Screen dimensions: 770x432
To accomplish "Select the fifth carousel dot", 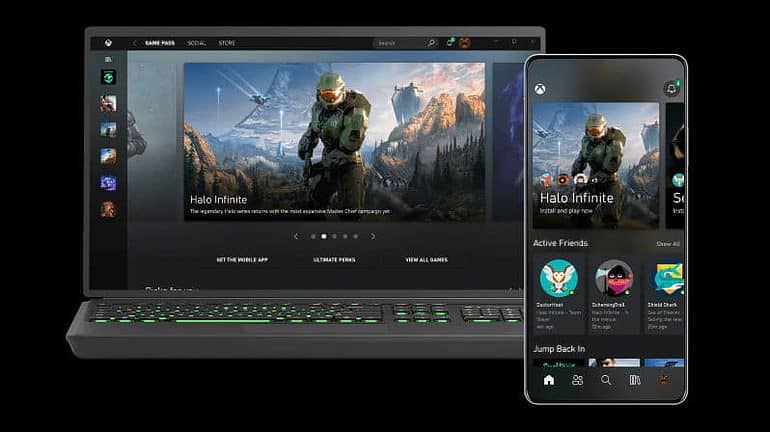I will coord(356,237).
